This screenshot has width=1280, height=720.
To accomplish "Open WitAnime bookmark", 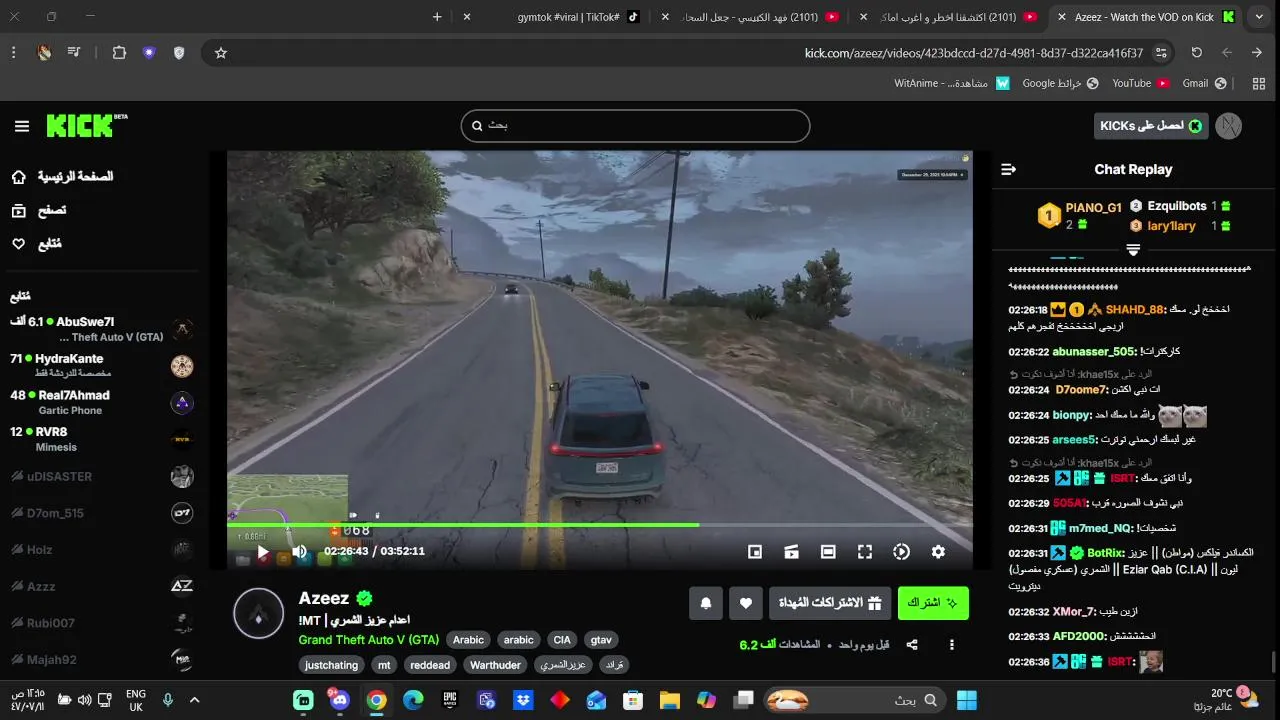I will (x=952, y=83).
